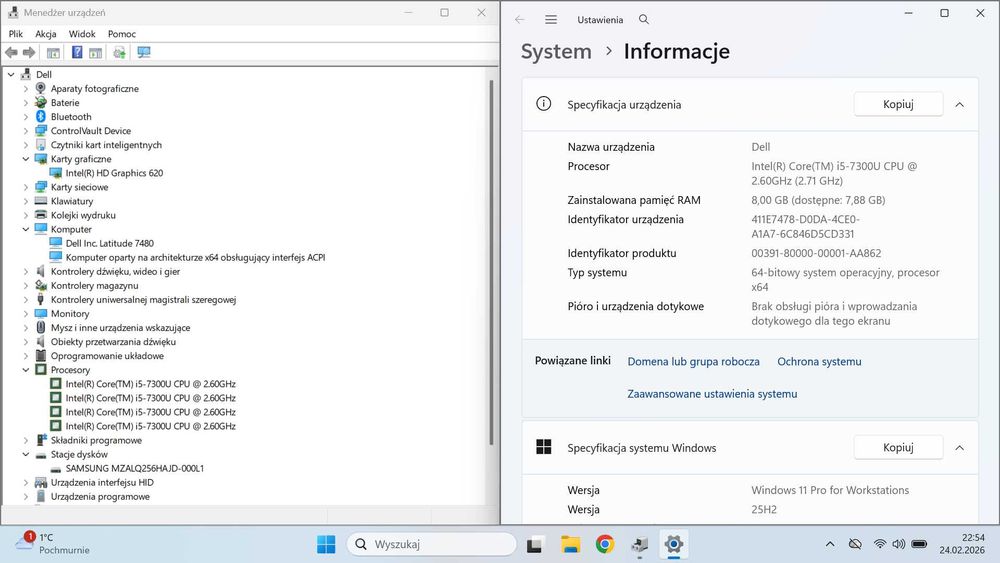
Task: Click the Back arrow in Device Manager toolbar
Action: click(x=11, y=52)
